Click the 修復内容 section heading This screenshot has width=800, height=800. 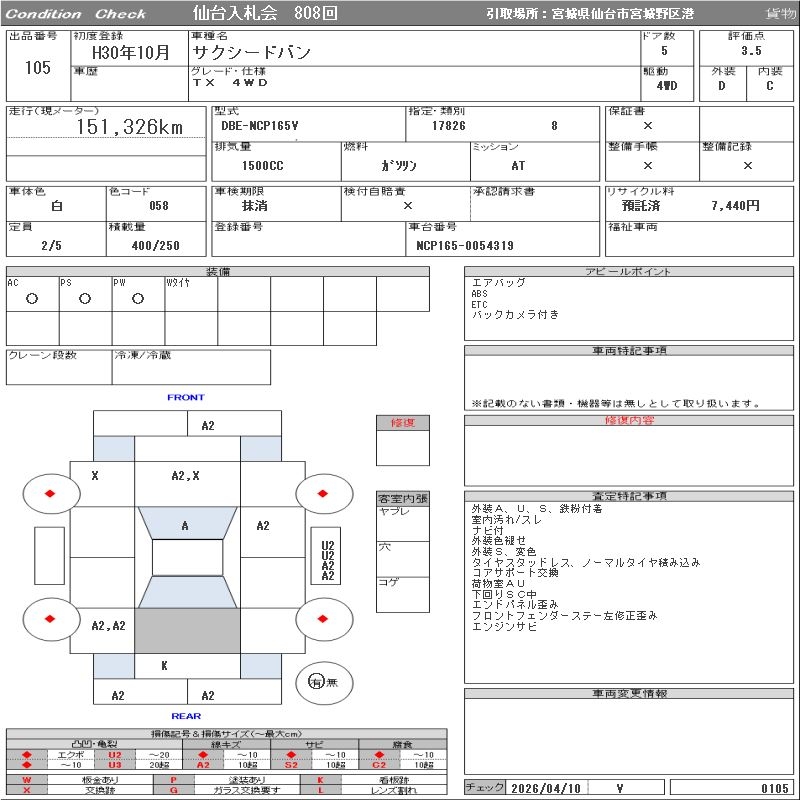pos(629,421)
